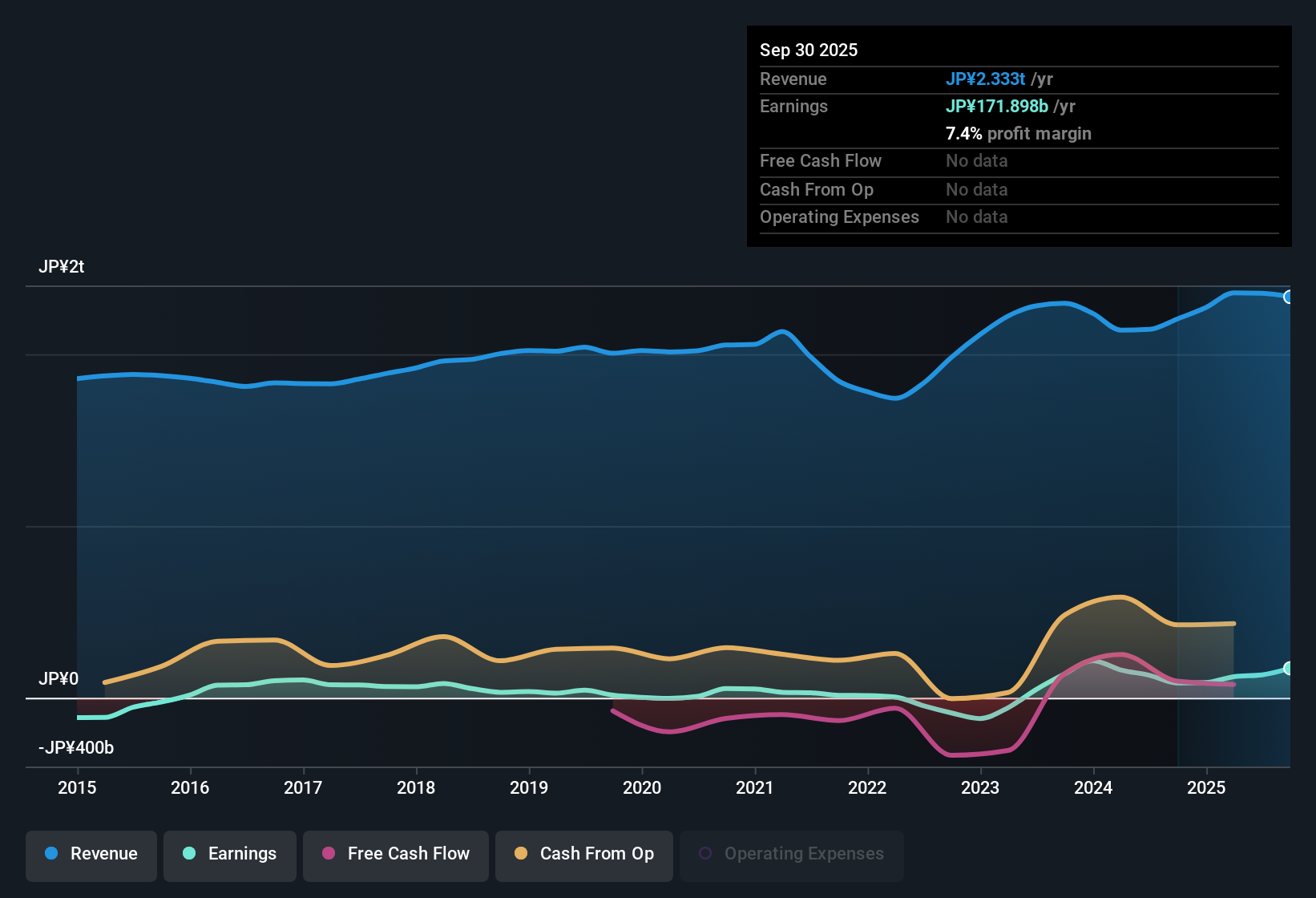The image size is (1316, 898).
Task: Click the Sep 30 2025 tooltip header
Action: coord(809,50)
